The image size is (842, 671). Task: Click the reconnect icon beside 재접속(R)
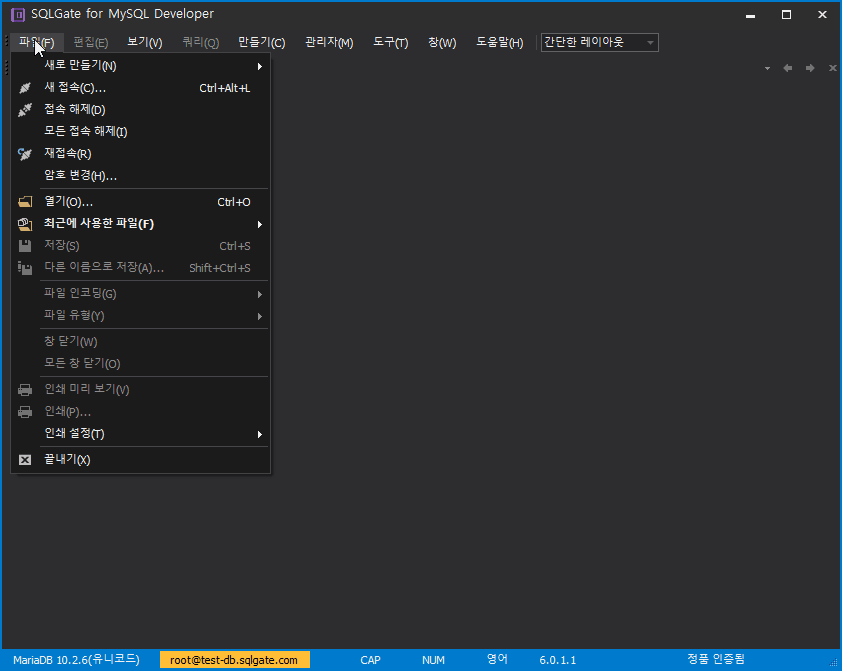coord(25,154)
